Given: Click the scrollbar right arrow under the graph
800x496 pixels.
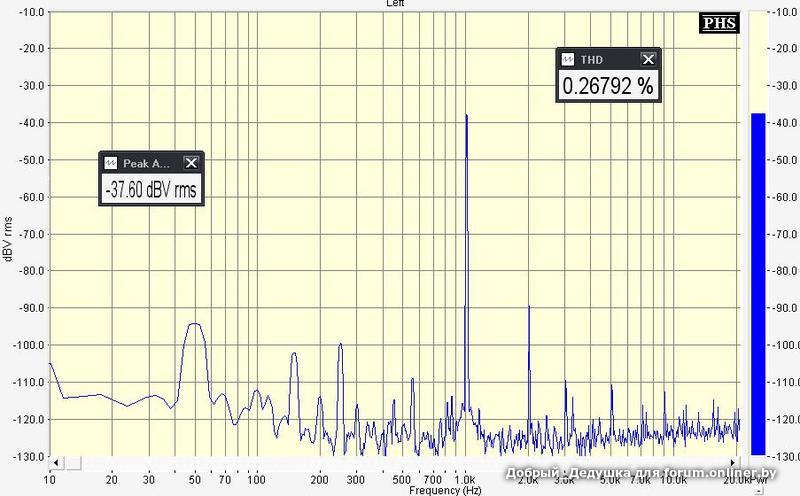Looking at the screenshot, I should [x=734, y=462].
